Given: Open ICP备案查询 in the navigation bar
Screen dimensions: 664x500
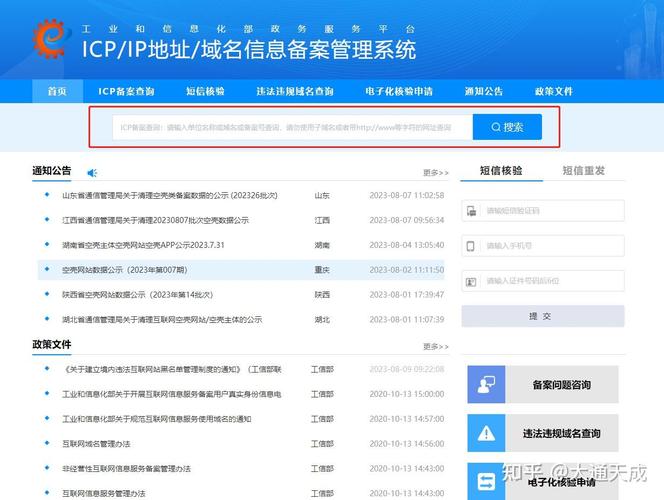Looking at the screenshot, I should [x=126, y=91].
